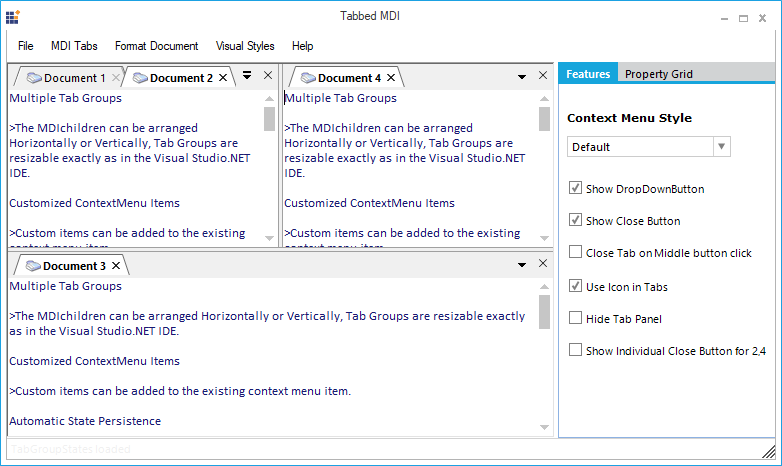Toggle Use Icon in Tabs checkbox

575,286
